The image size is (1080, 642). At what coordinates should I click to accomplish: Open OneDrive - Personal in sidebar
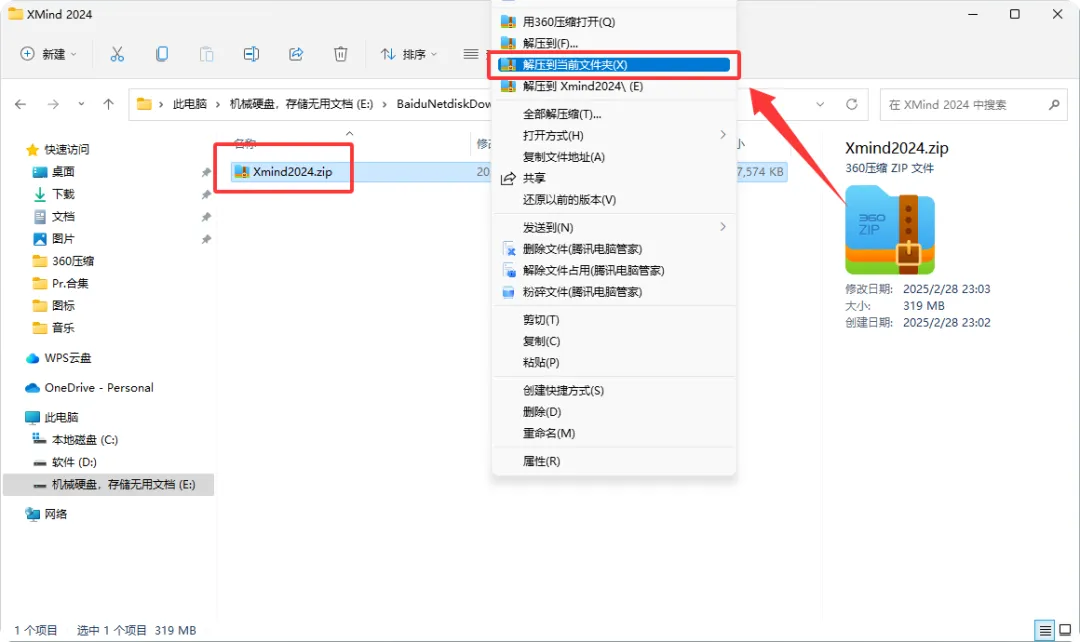pyautogui.click(x=89, y=387)
